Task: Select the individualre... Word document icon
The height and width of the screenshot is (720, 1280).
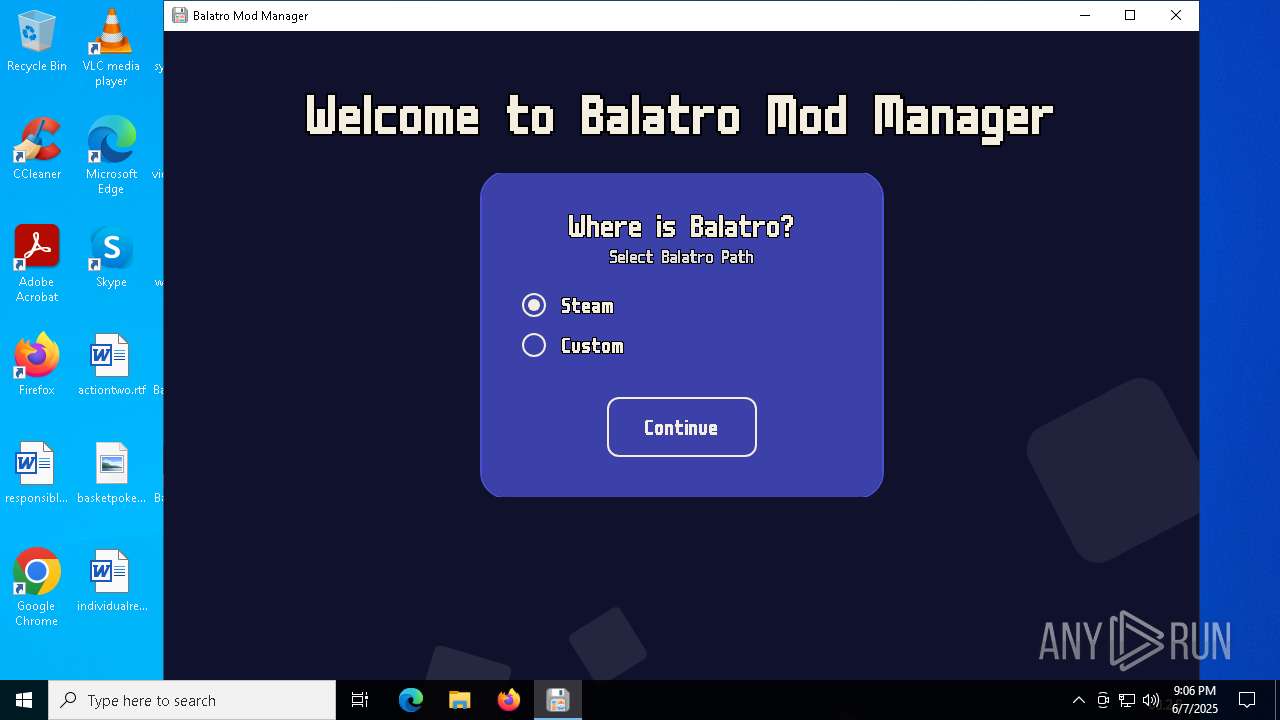Action: (x=111, y=581)
